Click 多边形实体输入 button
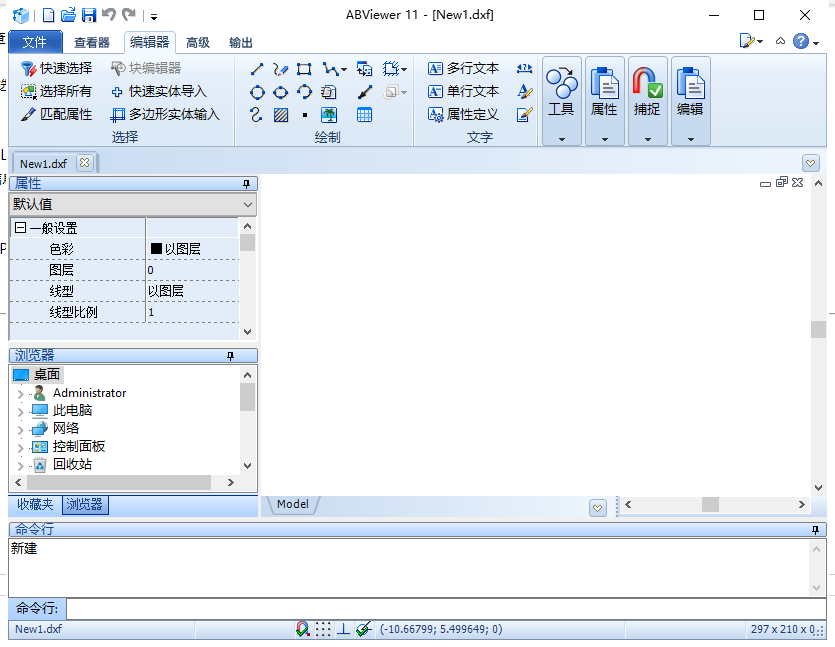 pyautogui.click(x=165, y=114)
